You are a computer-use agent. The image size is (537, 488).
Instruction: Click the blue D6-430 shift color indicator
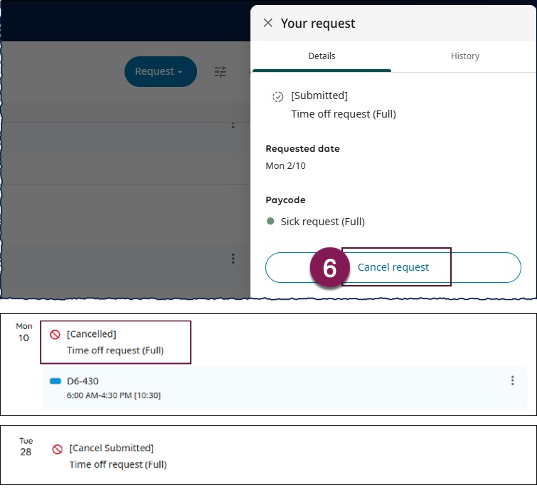(55, 381)
